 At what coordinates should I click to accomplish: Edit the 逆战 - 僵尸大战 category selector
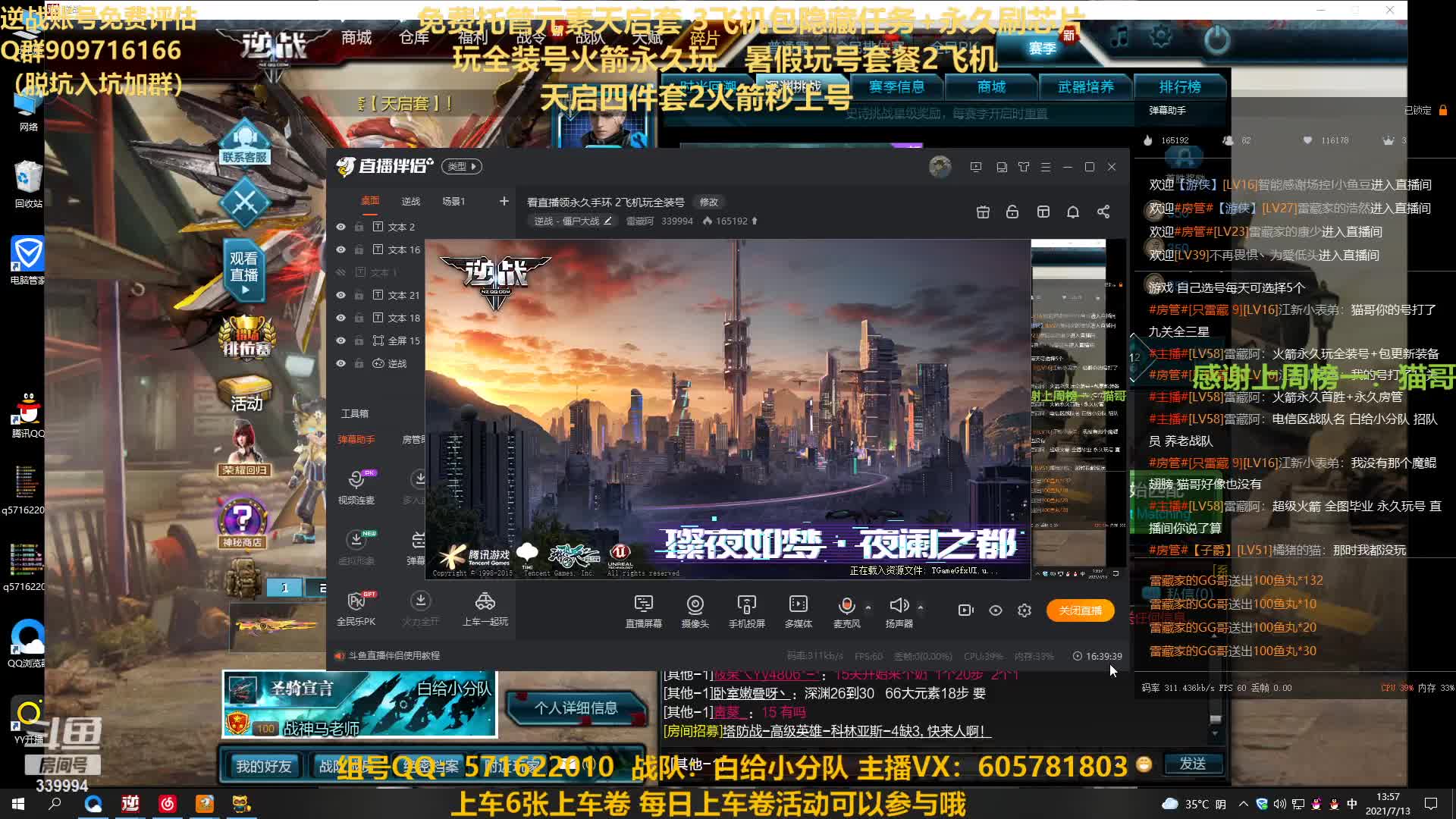coord(573,221)
